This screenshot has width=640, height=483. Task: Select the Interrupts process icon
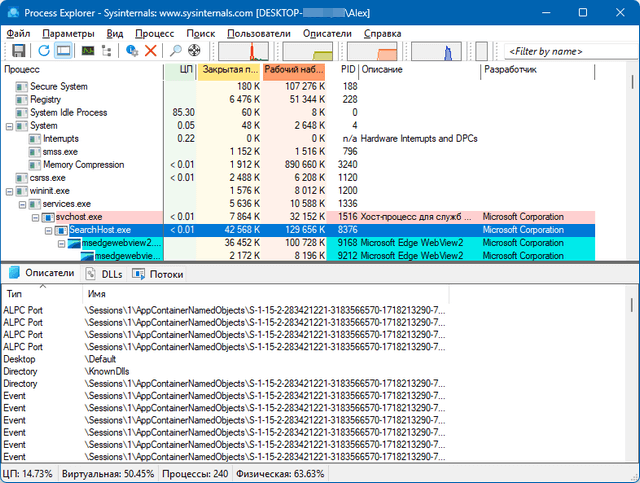pos(35,139)
